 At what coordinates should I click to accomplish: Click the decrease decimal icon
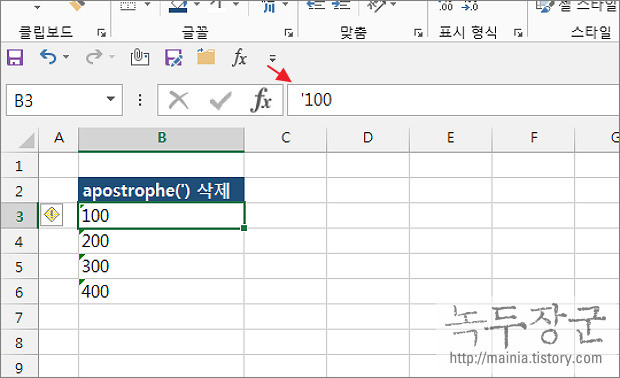pos(470,6)
